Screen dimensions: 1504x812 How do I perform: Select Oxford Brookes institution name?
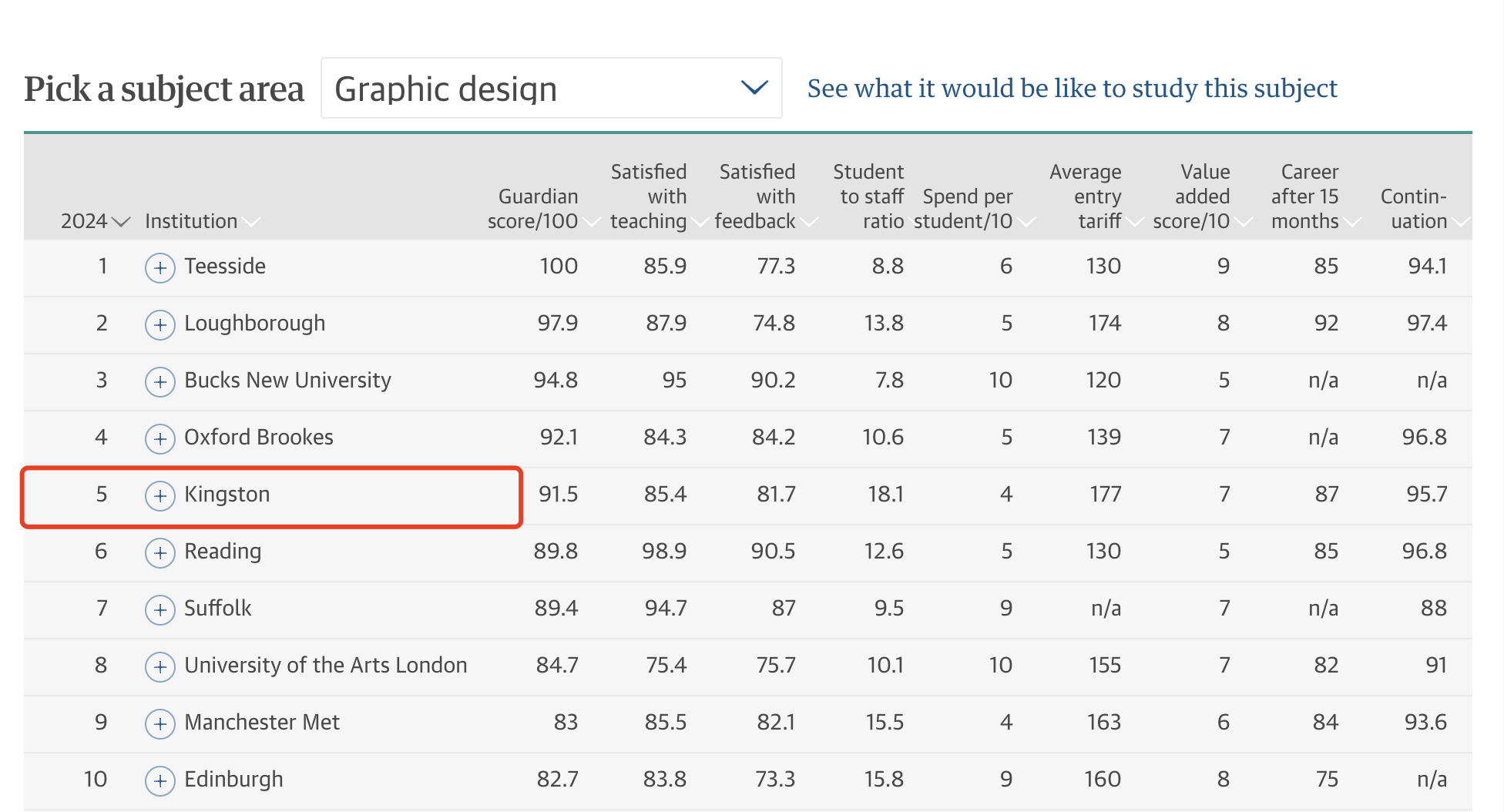click(259, 437)
